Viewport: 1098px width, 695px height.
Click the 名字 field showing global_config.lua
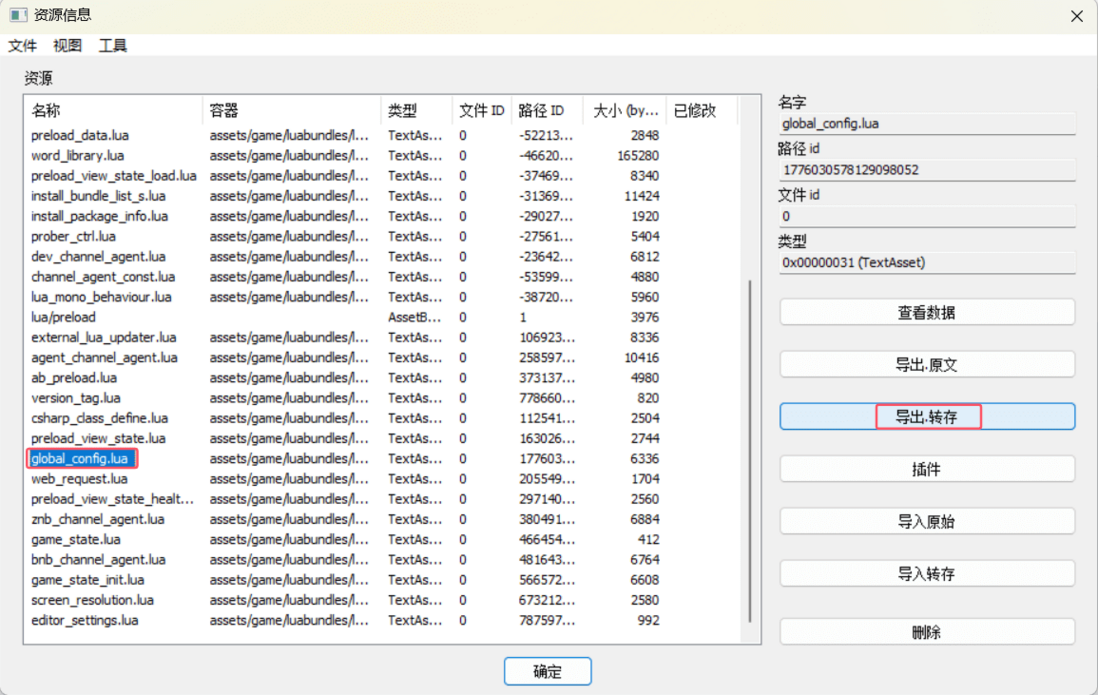tap(926, 124)
